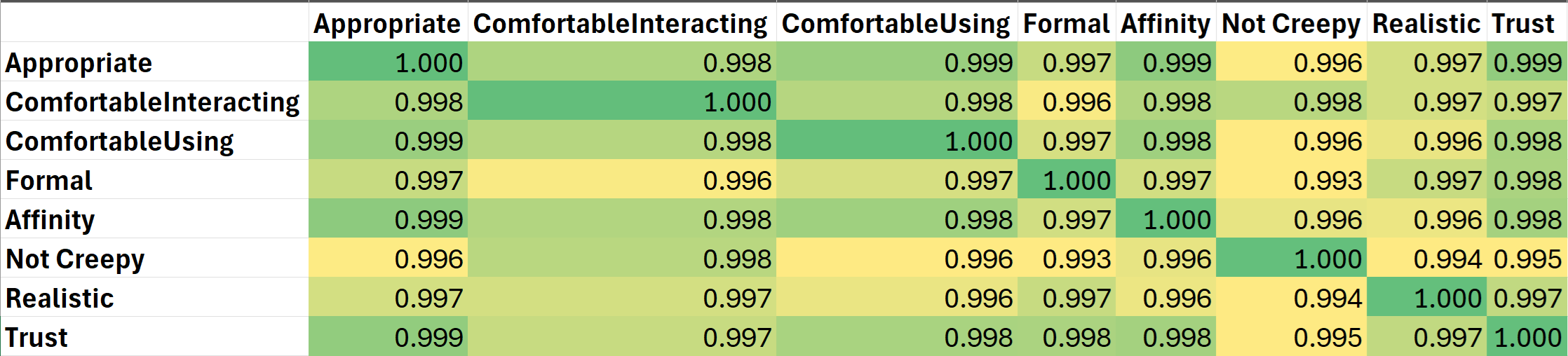Select the Formal column header
1568x356 pixels.
coord(1067,22)
